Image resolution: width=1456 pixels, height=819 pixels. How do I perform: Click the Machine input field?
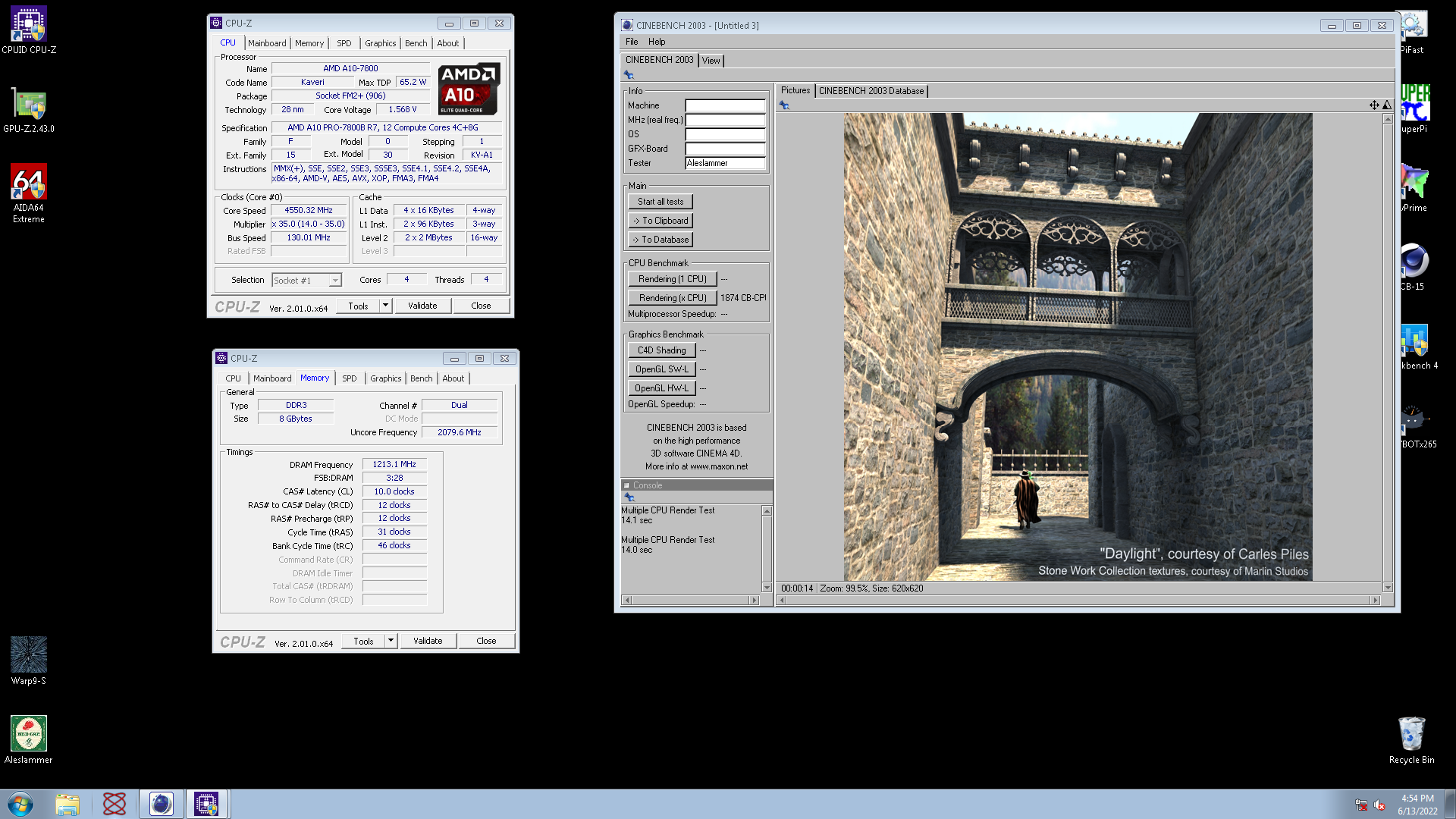tap(725, 105)
